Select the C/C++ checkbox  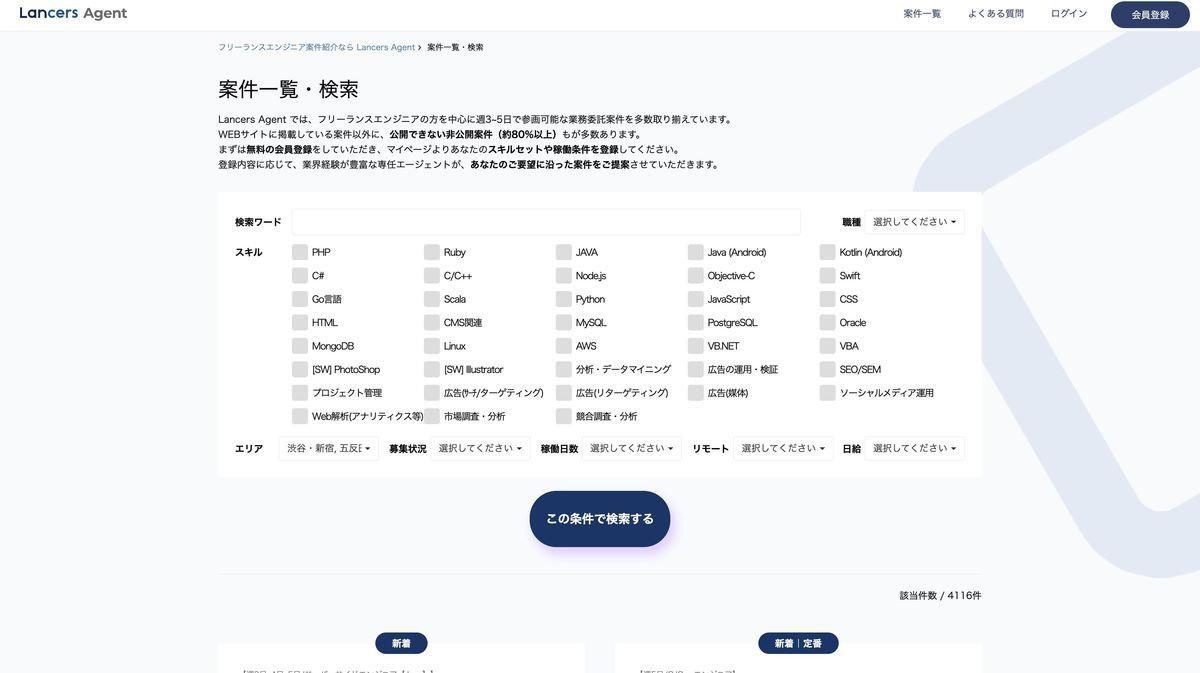coord(432,276)
